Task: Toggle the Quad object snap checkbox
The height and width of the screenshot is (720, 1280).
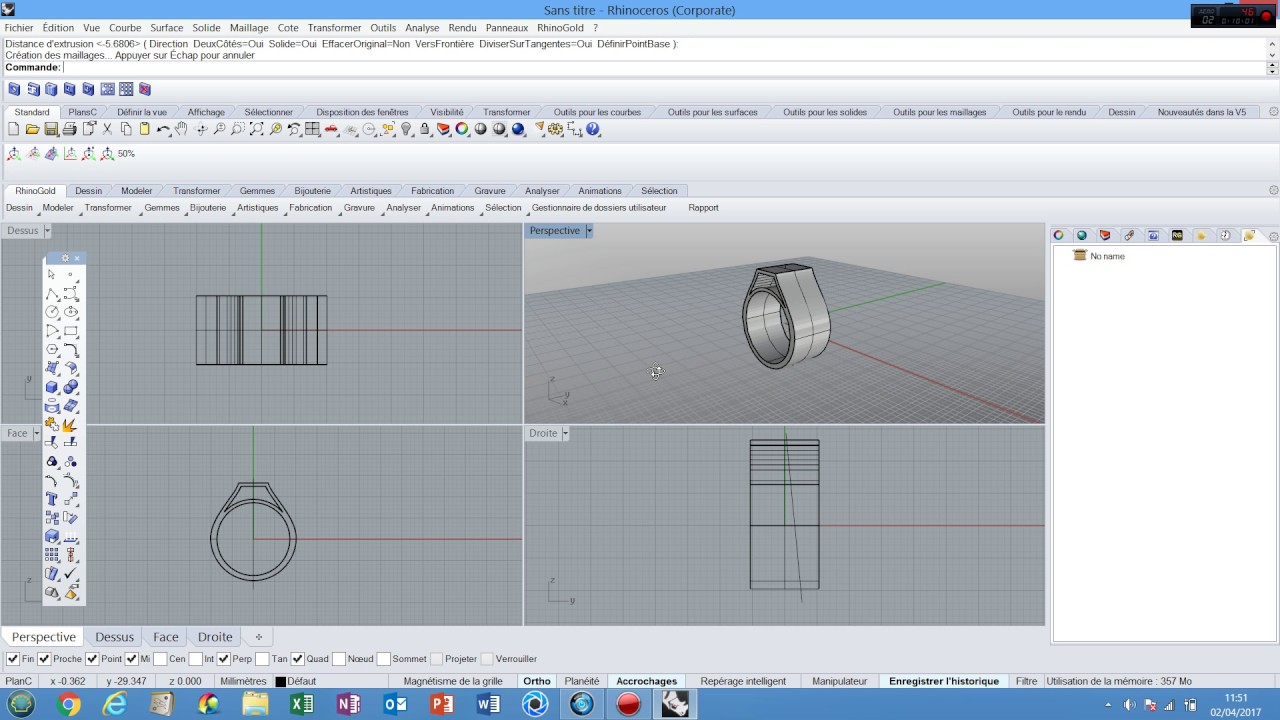Action: coord(297,659)
